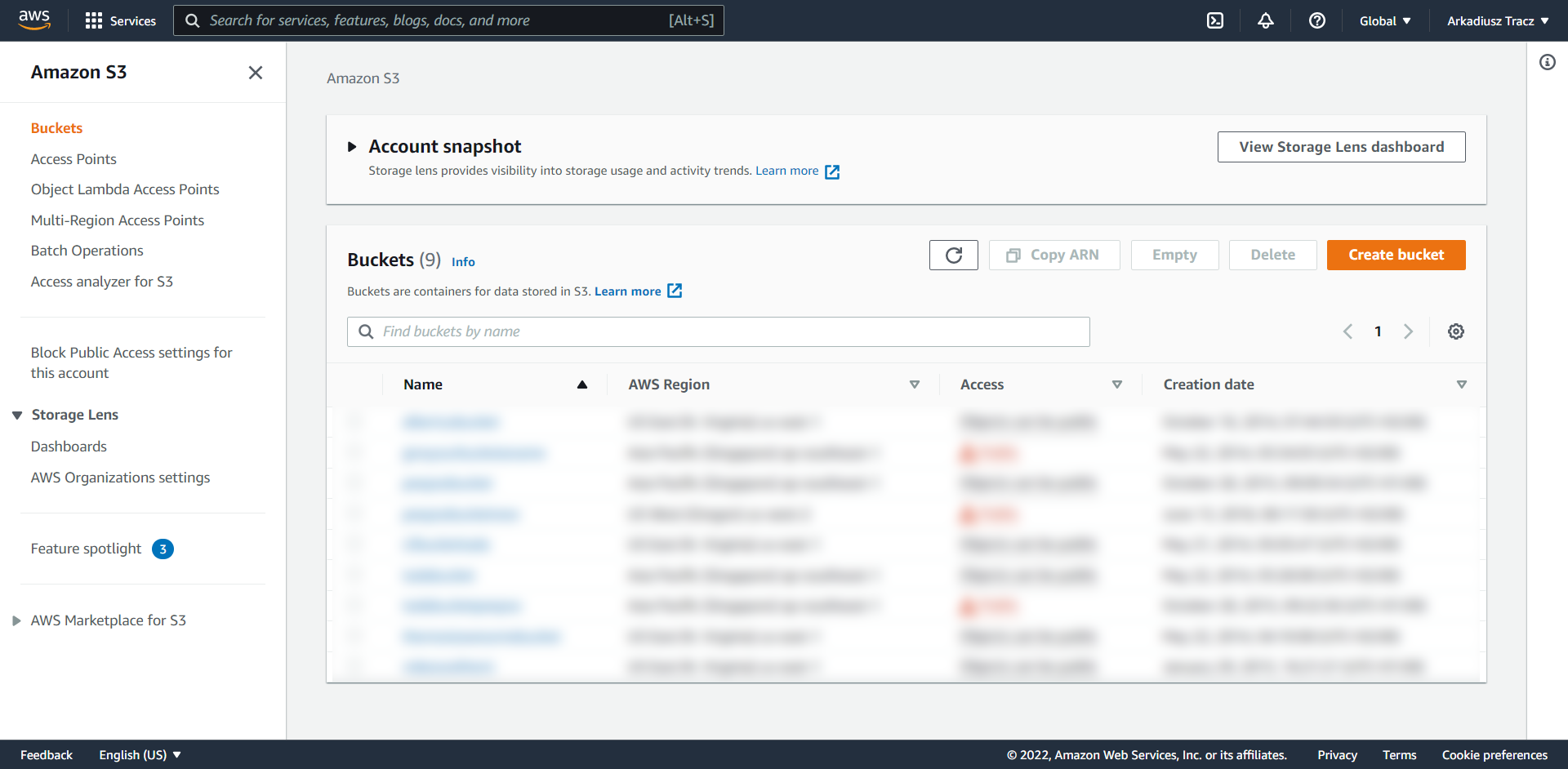Click the Amazon S3 breadcrumb

tap(363, 78)
